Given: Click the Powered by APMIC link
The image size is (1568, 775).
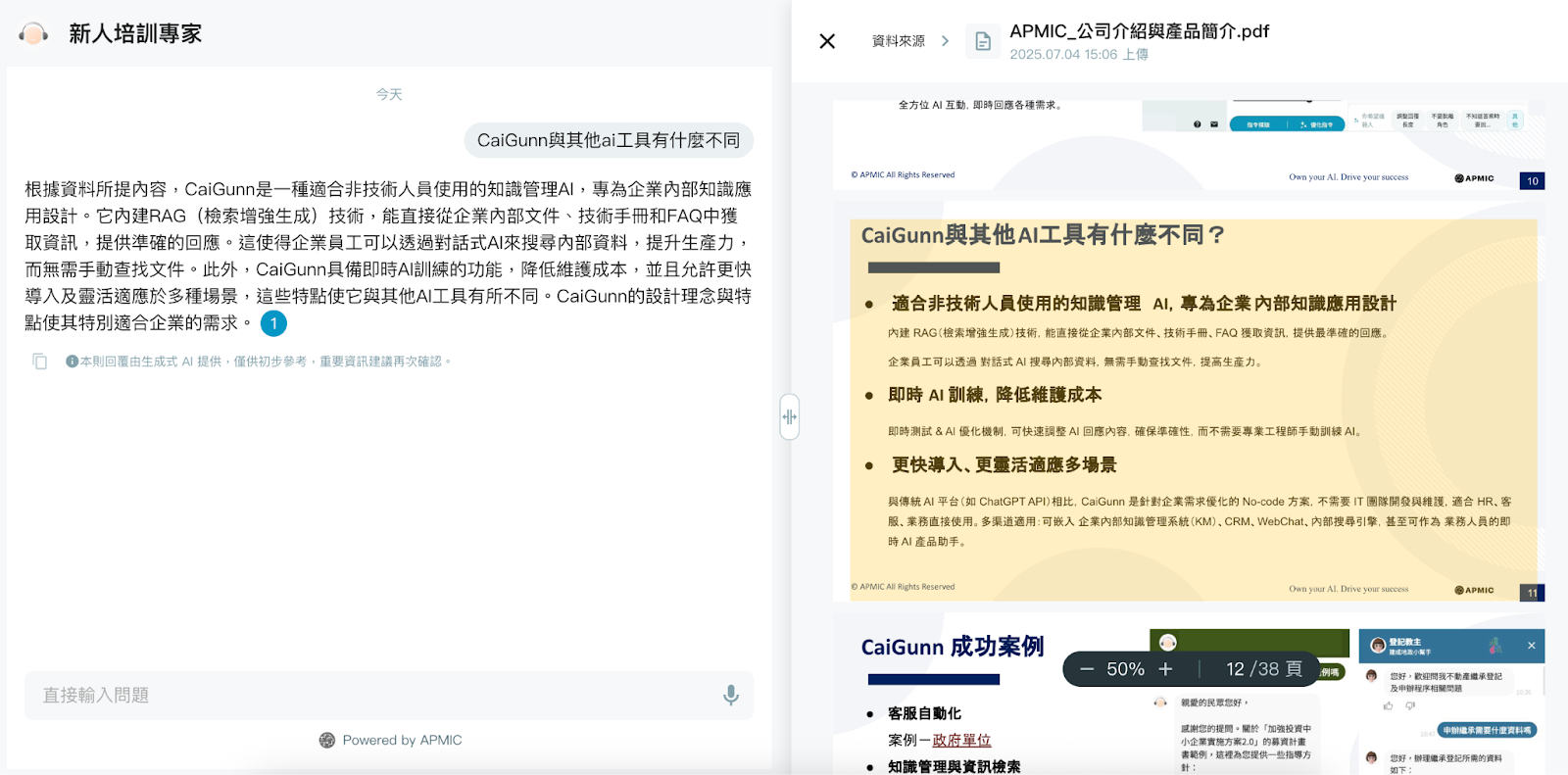Looking at the screenshot, I should (402, 741).
